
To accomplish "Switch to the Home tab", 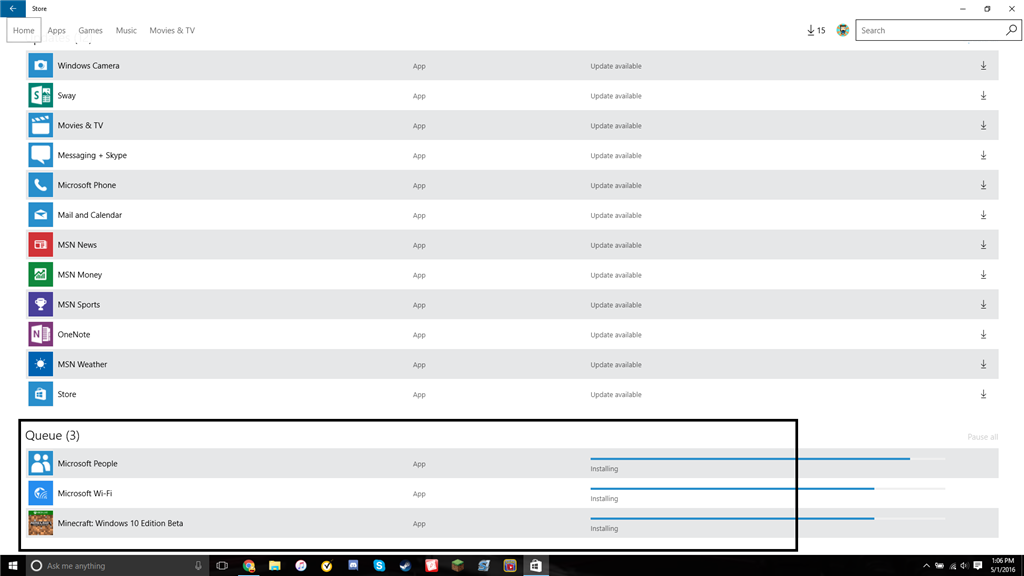I will [x=24, y=30].
